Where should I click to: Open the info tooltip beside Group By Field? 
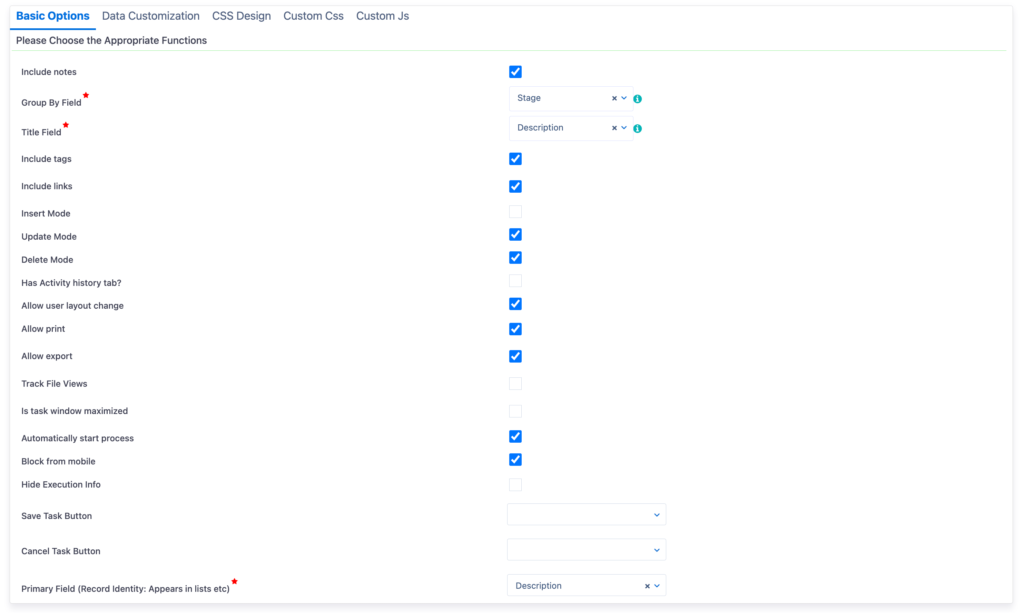click(637, 98)
